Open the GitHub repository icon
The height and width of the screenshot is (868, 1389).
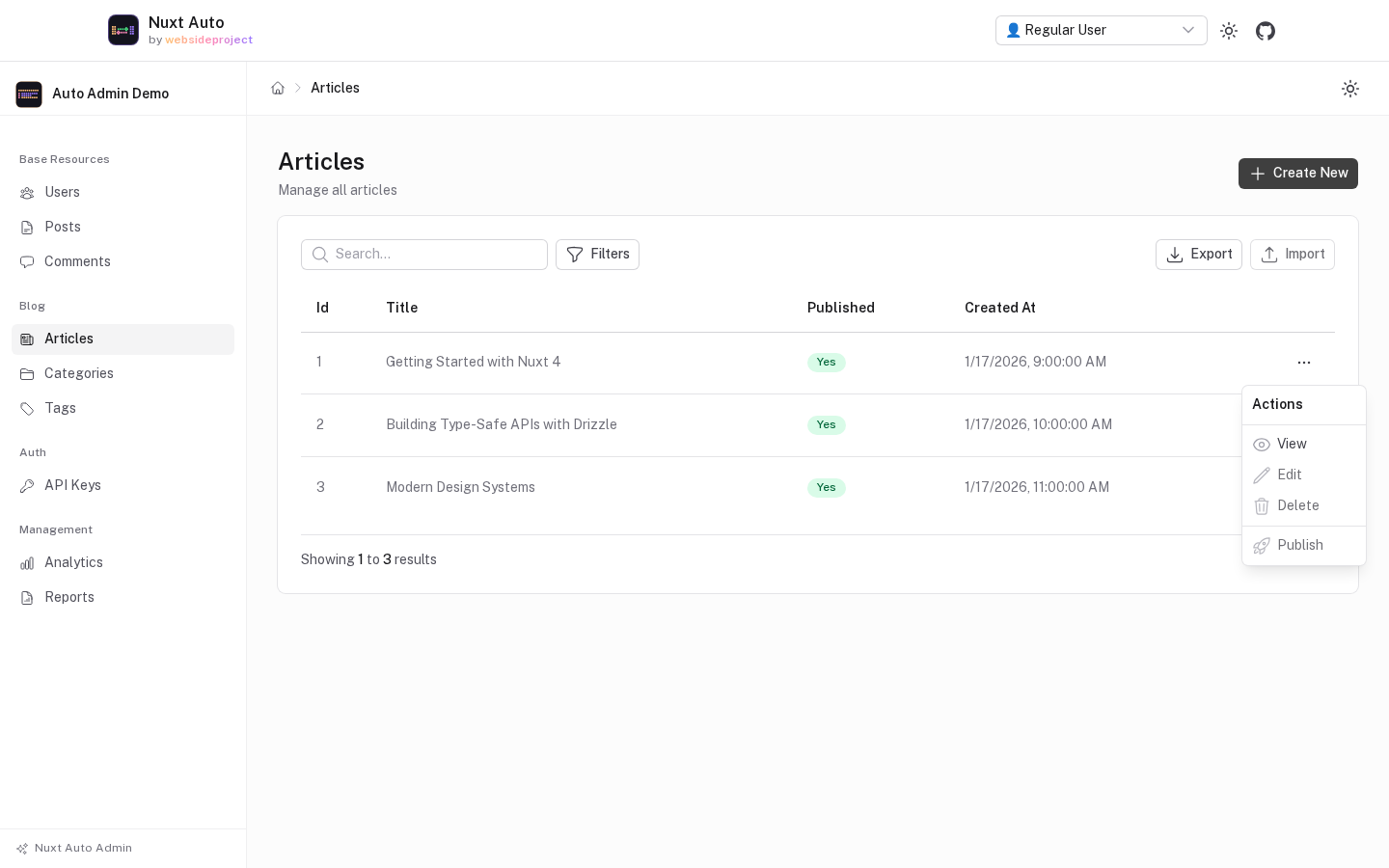coord(1266,31)
